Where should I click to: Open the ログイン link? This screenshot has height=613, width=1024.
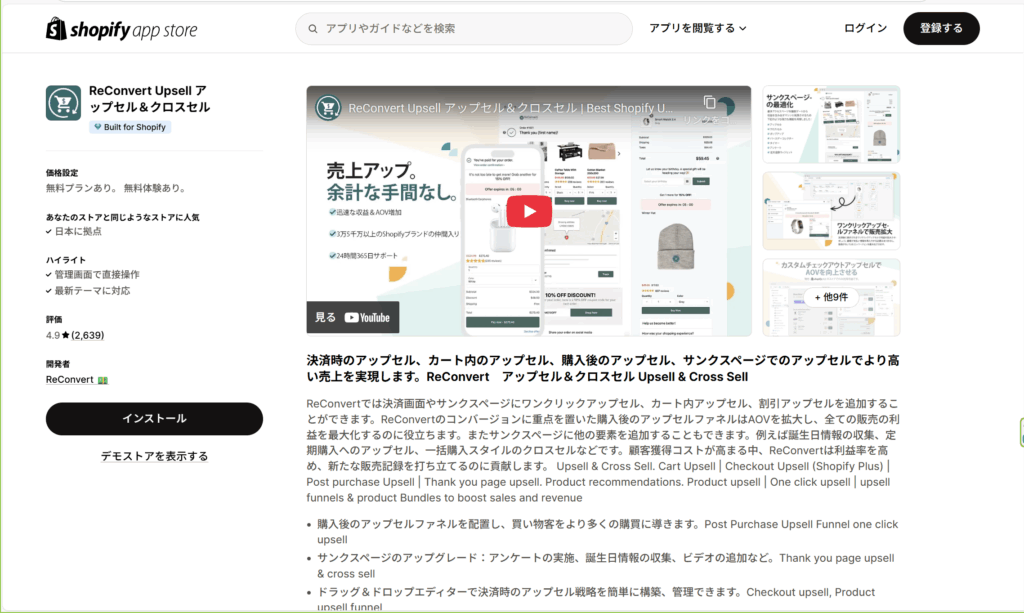click(x=865, y=28)
